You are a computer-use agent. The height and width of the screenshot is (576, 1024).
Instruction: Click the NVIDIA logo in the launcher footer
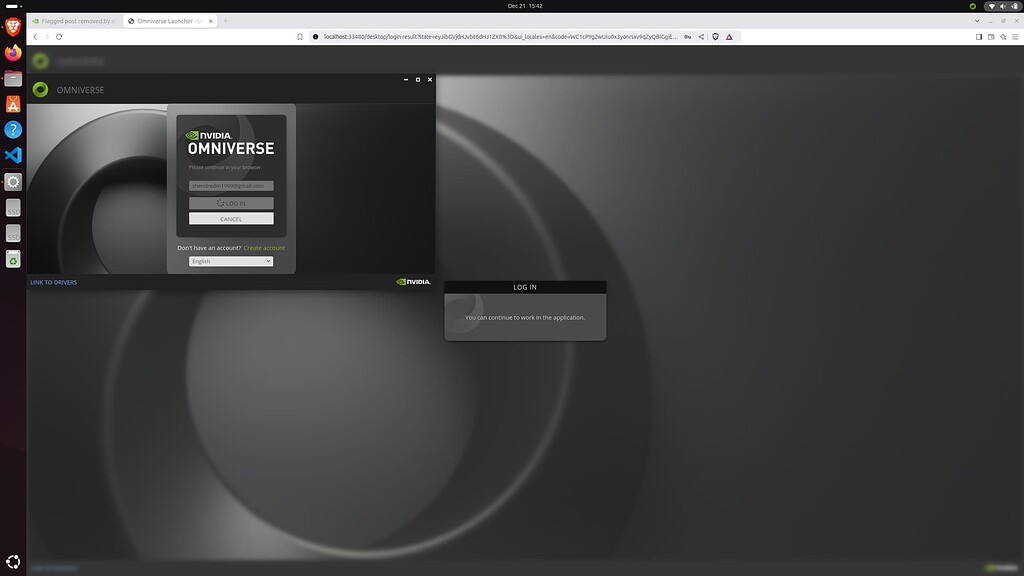tap(412, 282)
